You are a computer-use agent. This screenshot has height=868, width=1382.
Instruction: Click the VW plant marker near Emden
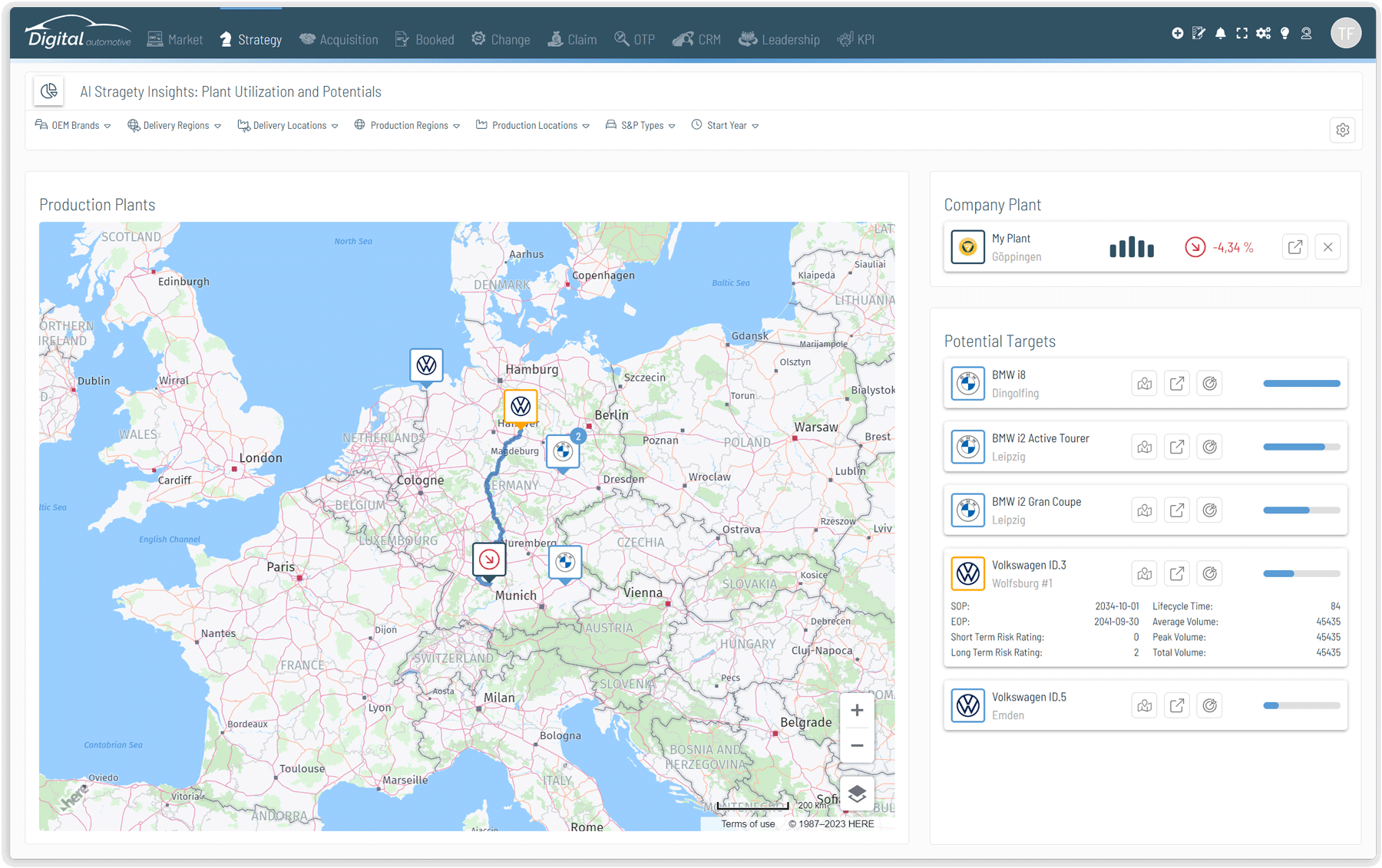coord(426,366)
